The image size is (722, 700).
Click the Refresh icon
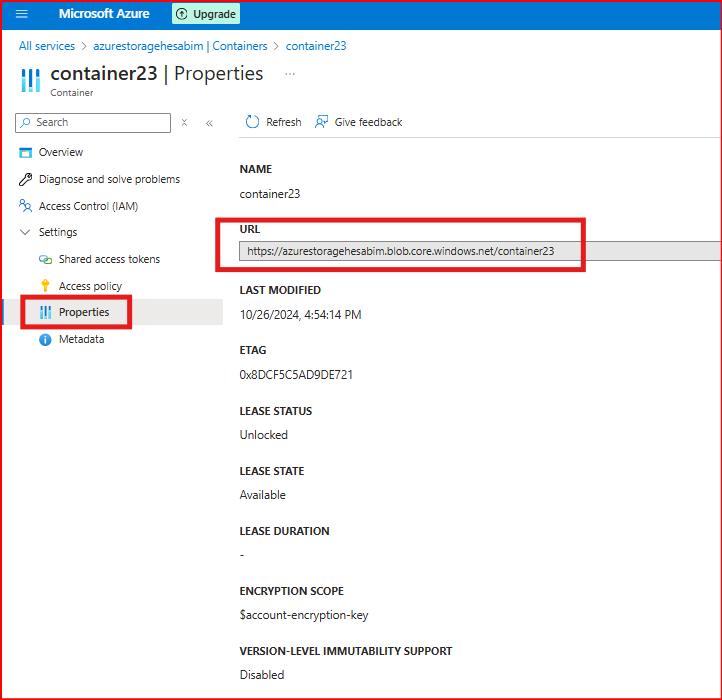(x=253, y=122)
